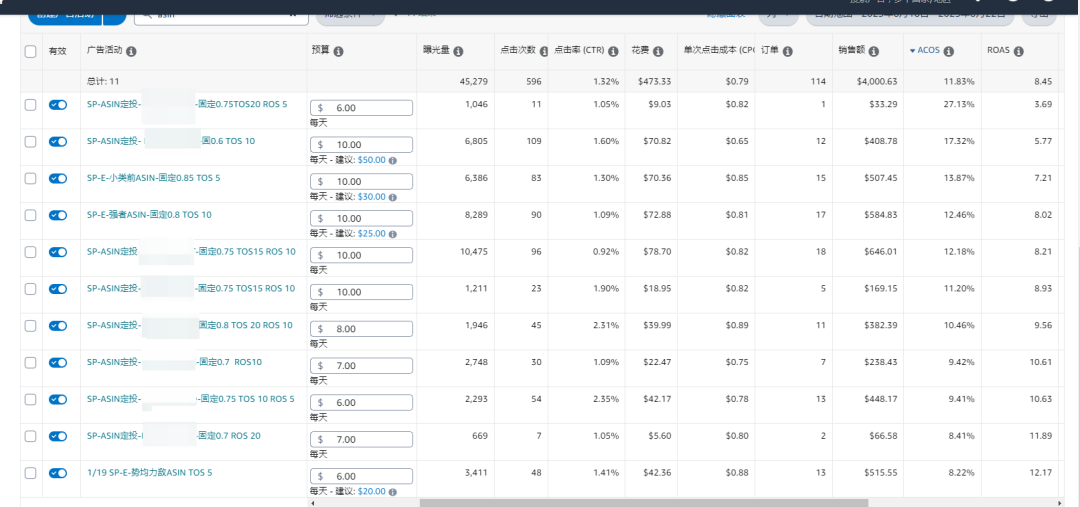Check the box for 固定0.8 TOS 20 ROS 10 row
This screenshot has width=1080, height=507.
[30, 325]
